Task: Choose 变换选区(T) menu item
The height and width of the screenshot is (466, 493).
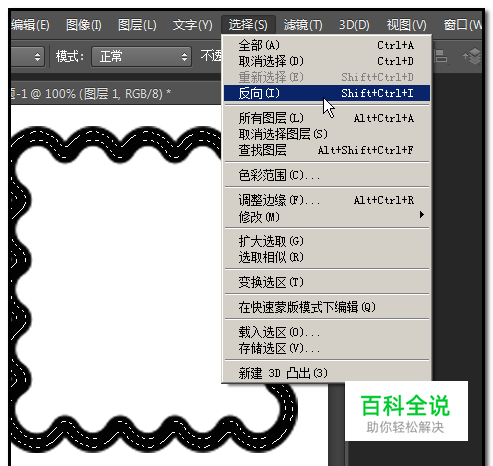Action: [x=327, y=282]
